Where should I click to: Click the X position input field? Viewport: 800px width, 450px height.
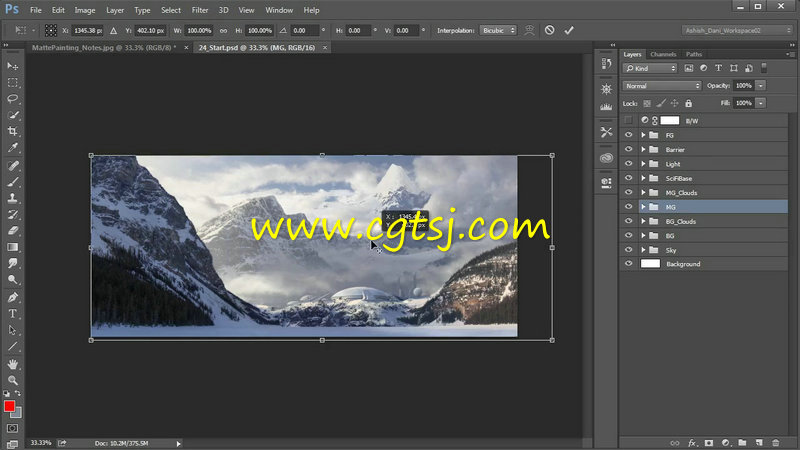coord(87,31)
